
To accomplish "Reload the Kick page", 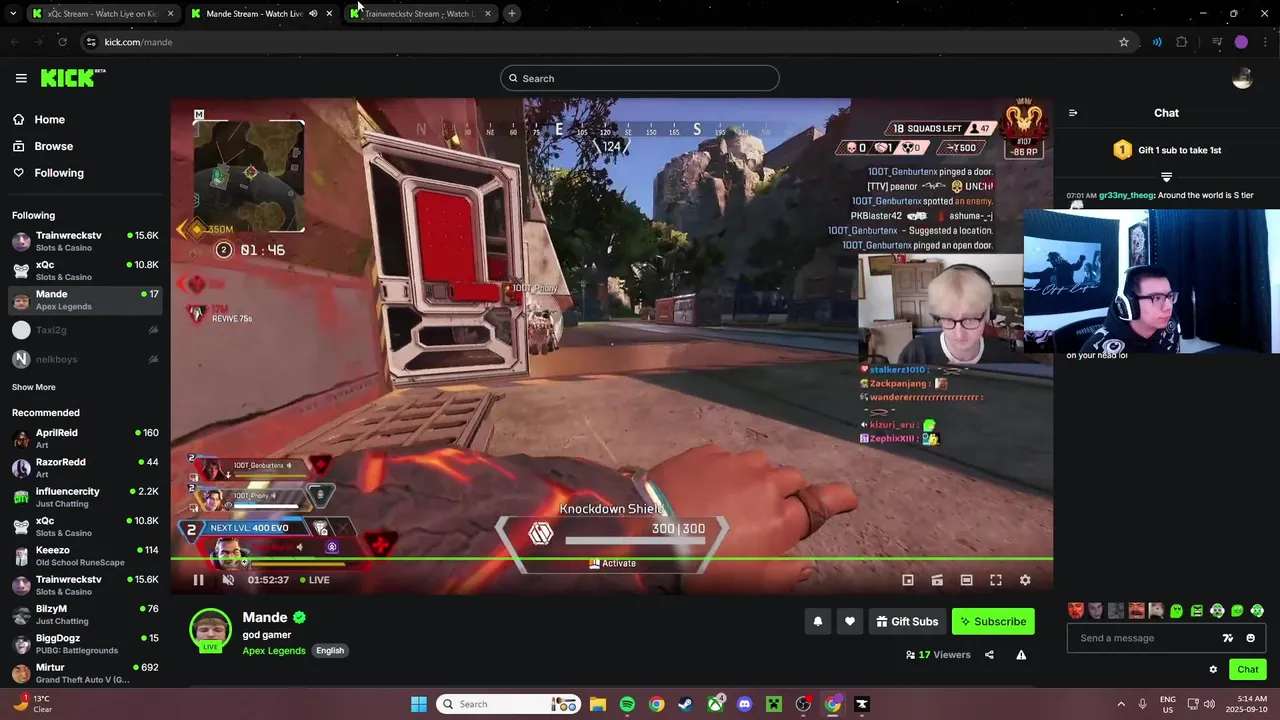I will coord(62,42).
